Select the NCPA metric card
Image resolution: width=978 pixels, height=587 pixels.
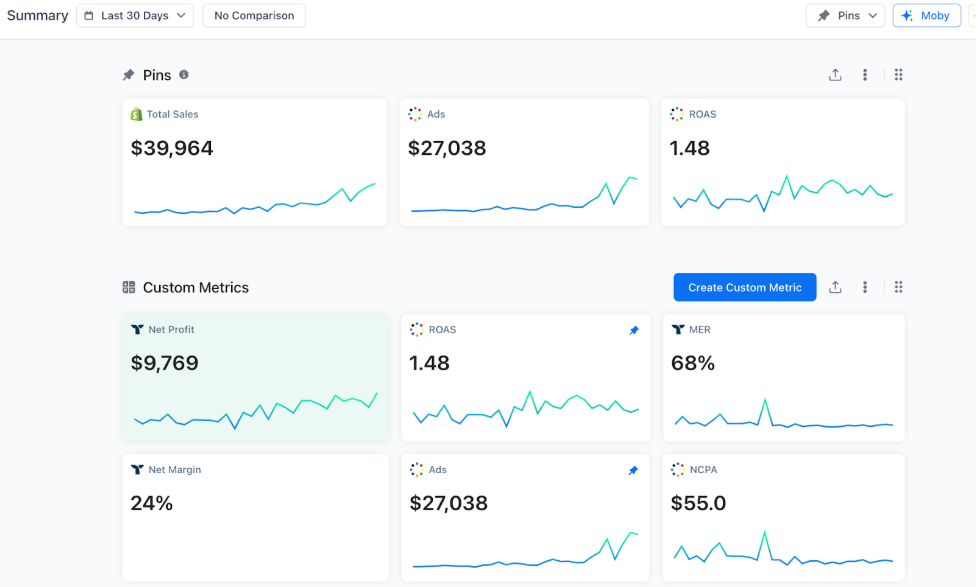tap(783, 517)
